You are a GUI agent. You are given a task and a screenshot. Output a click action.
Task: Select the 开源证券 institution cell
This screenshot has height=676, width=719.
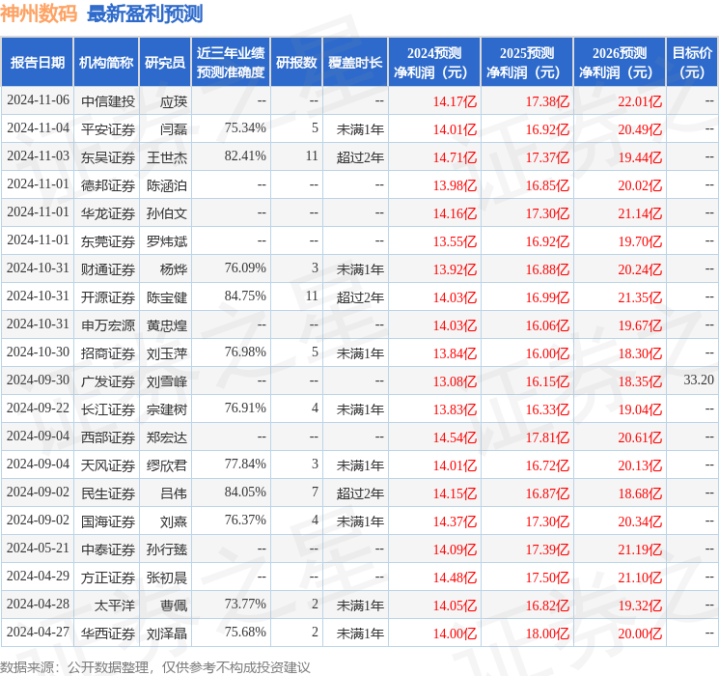click(x=108, y=297)
